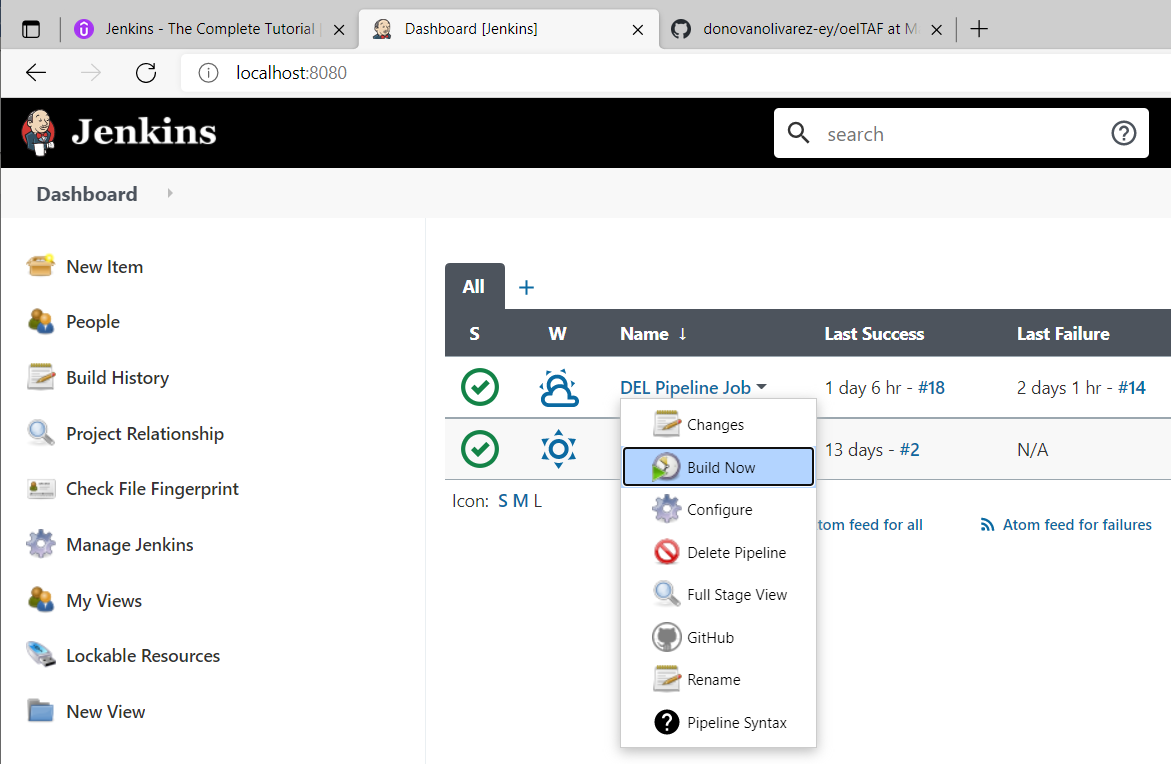This screenshot has width=1171, height=764.
Task: Click DEL Pipeline Job success status icon
Action: point(479,387)
